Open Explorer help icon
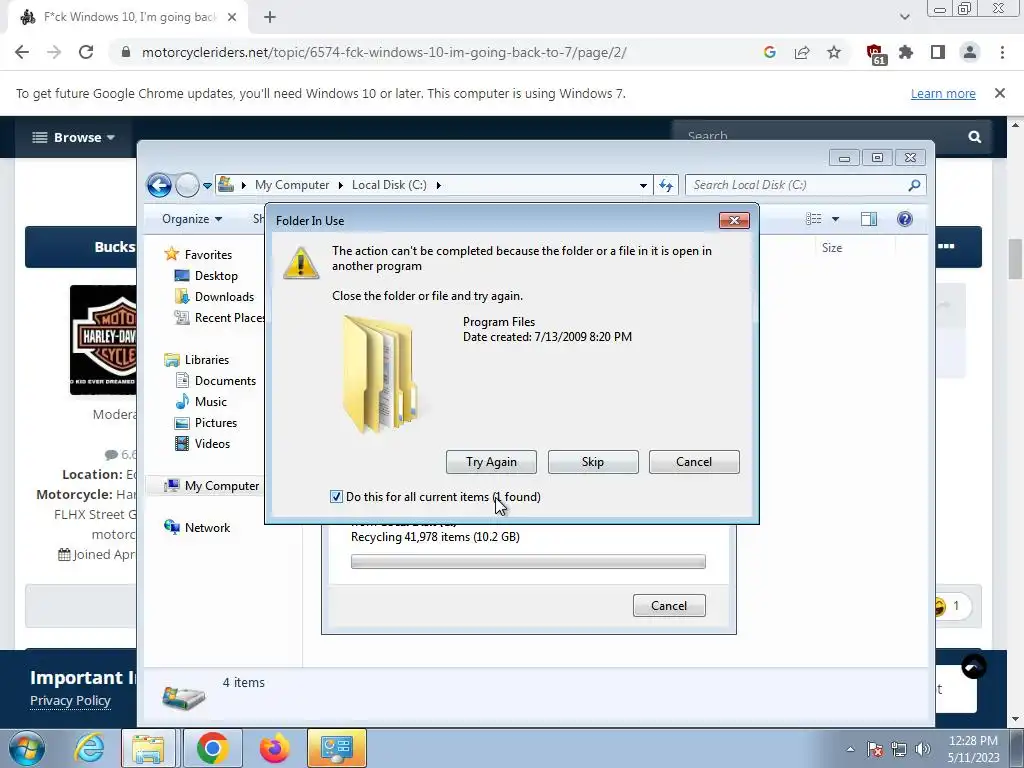This screenshot has height=768, width=1024. pyautogui.click(x=904, y=219)
